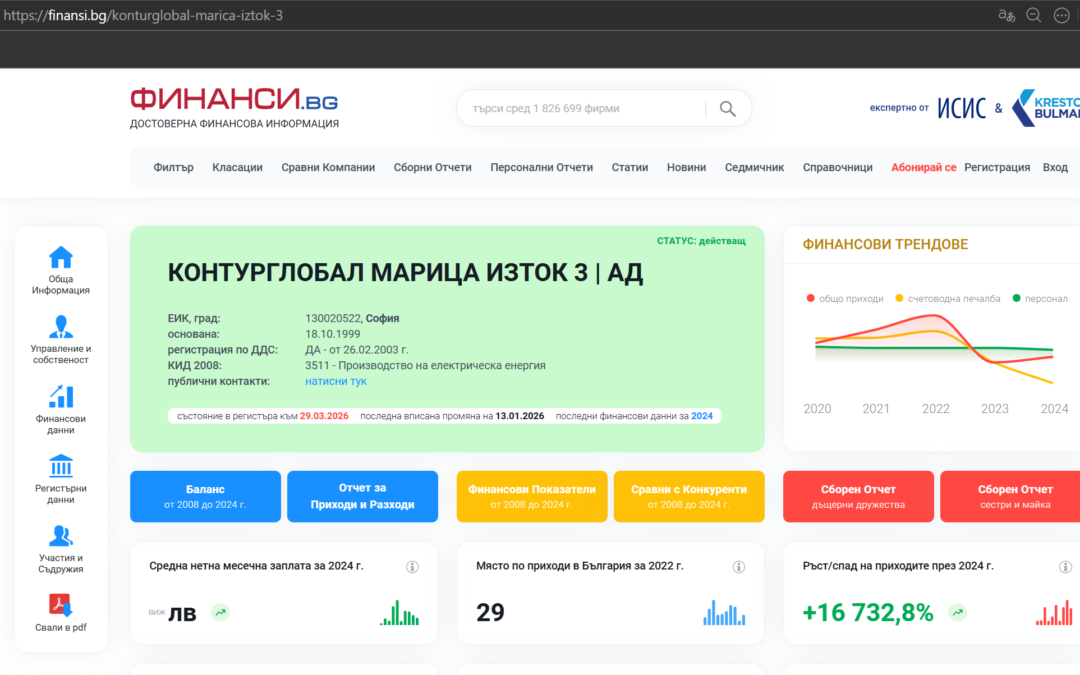
Task: Click the 2024 latest financial data year
Action: point(702,416)
